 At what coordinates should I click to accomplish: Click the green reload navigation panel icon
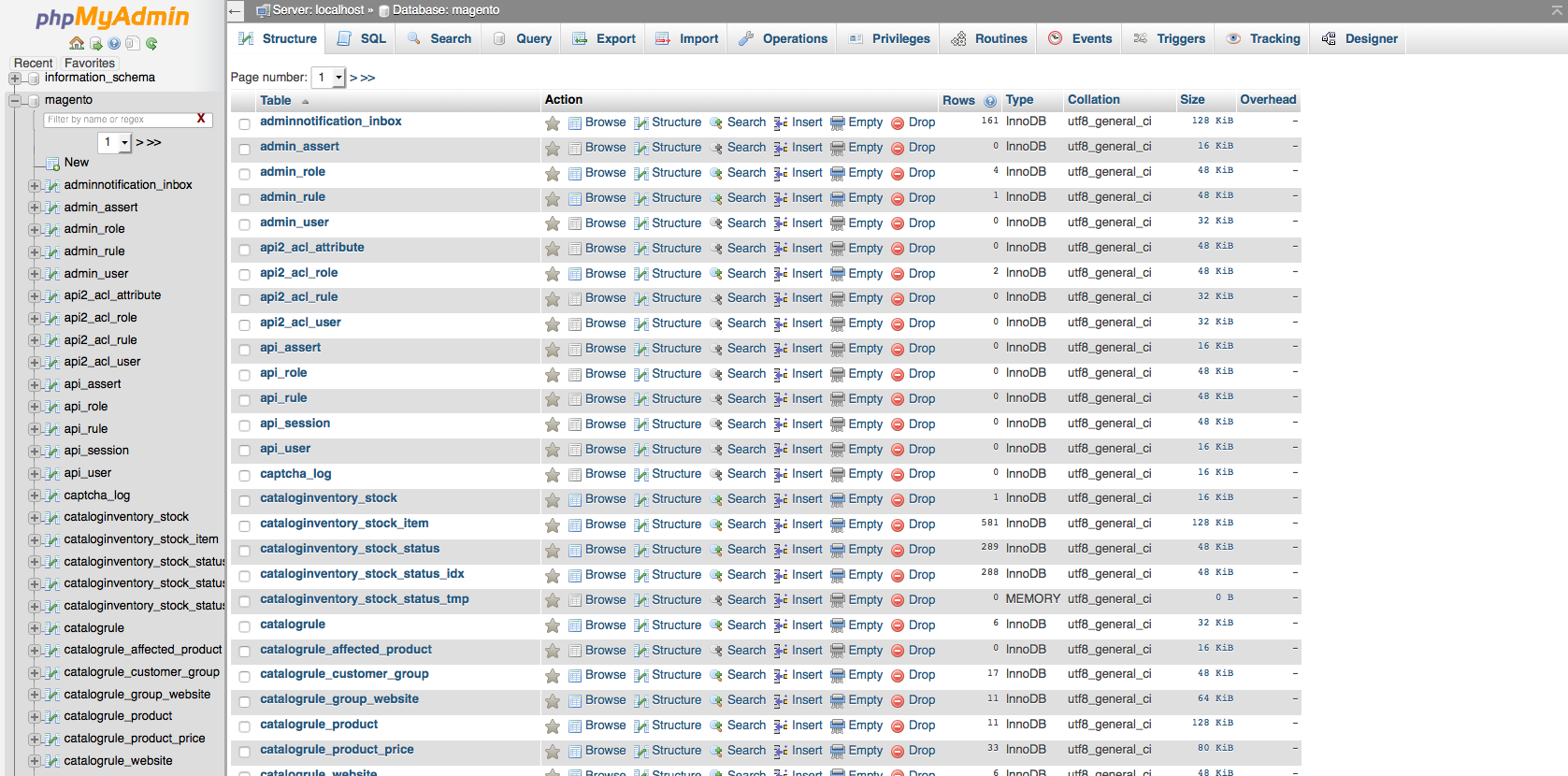click(151, 43)
